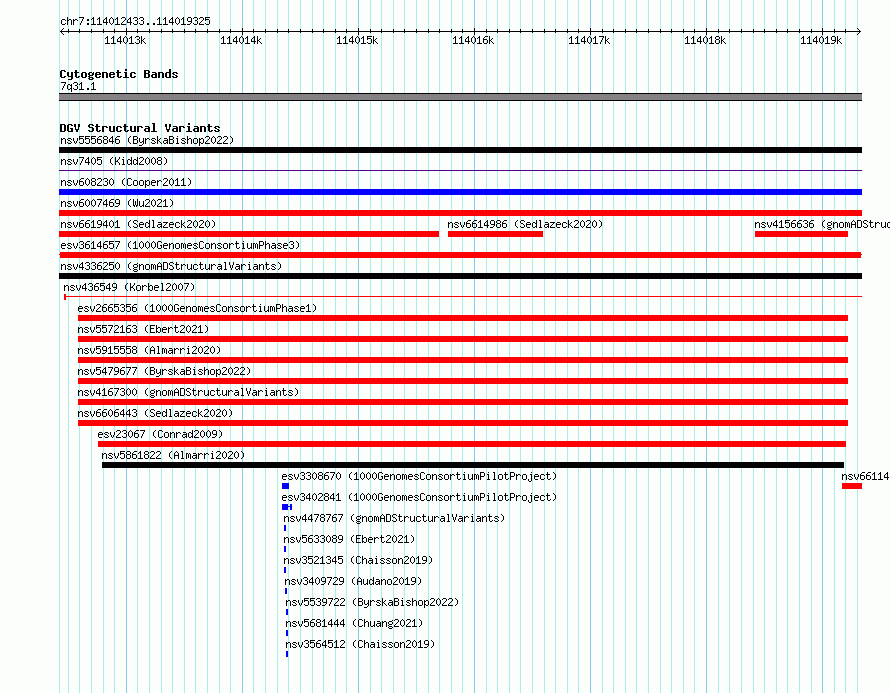Click the 114017k ruler tick label

(589, 40)
